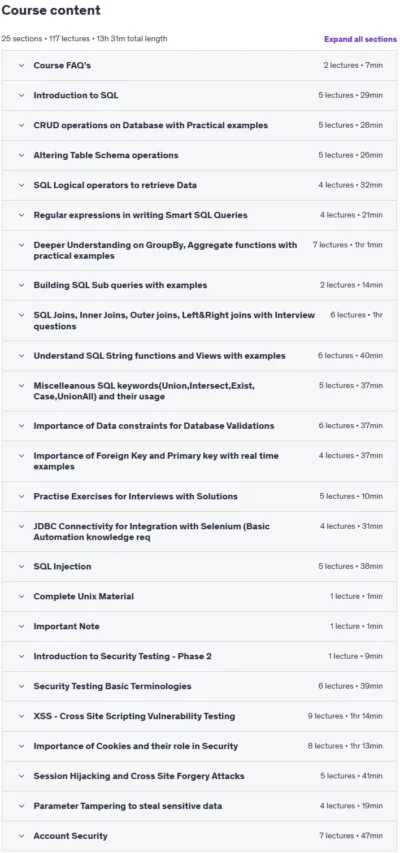Open the Building SQL Sub queries chevron
Viewport: 400px width, 853px height.
click(21, 285)
